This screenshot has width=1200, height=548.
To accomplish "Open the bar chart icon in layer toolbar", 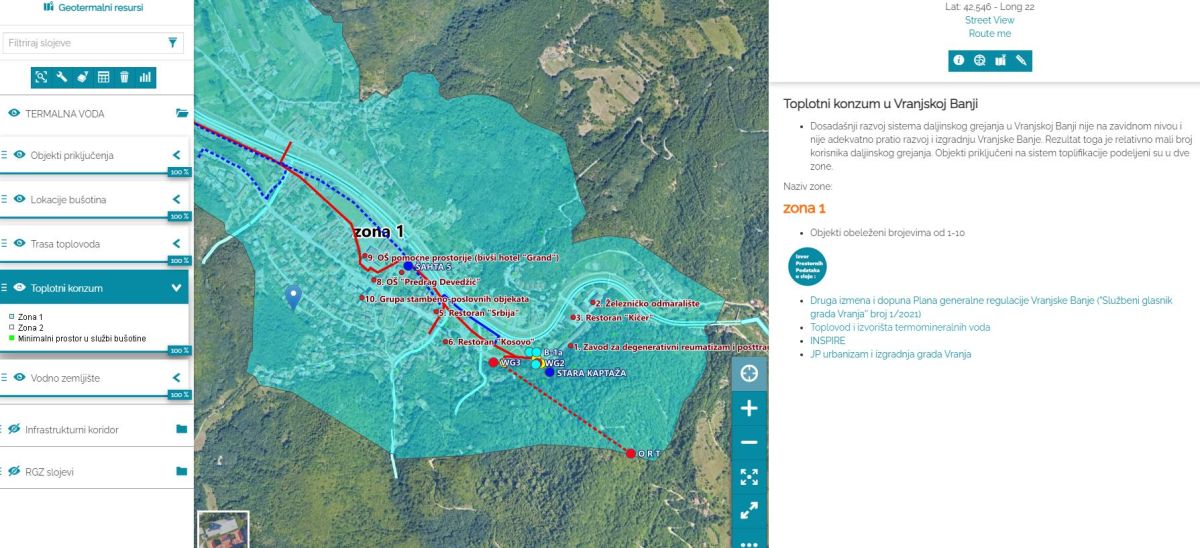I will [145, 77].
